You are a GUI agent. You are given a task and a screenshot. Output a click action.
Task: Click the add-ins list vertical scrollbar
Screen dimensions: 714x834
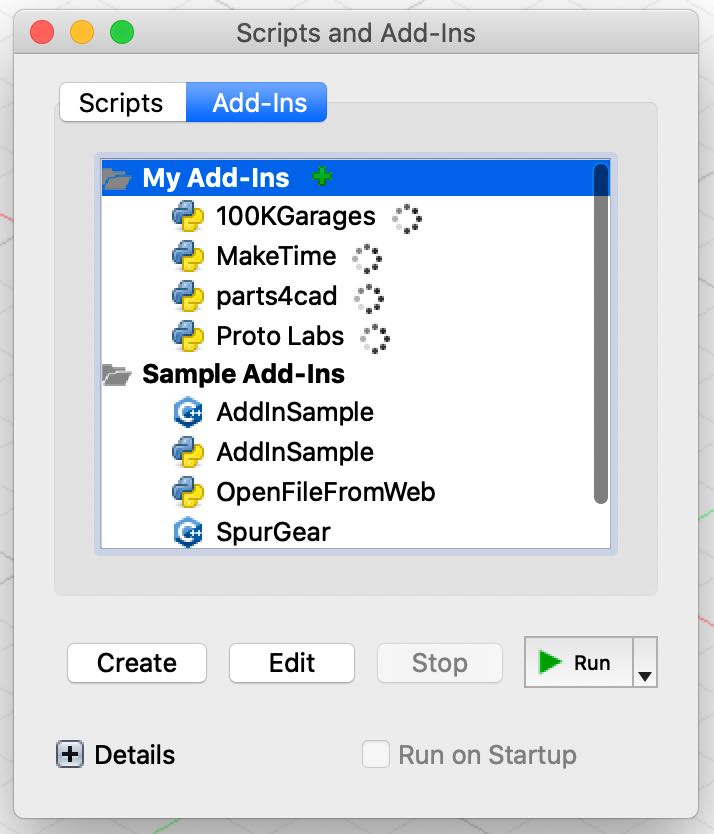click(x=601, y=333)
